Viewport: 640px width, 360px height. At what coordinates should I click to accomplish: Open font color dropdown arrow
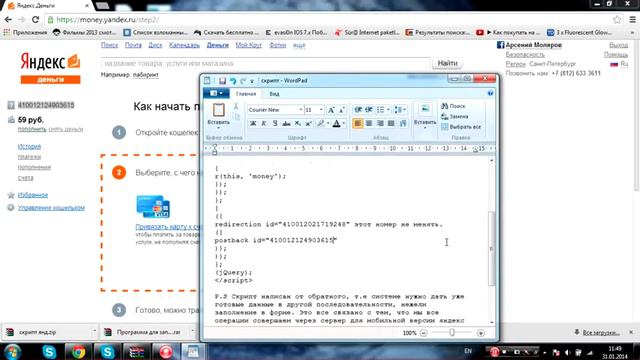(344, 123)
